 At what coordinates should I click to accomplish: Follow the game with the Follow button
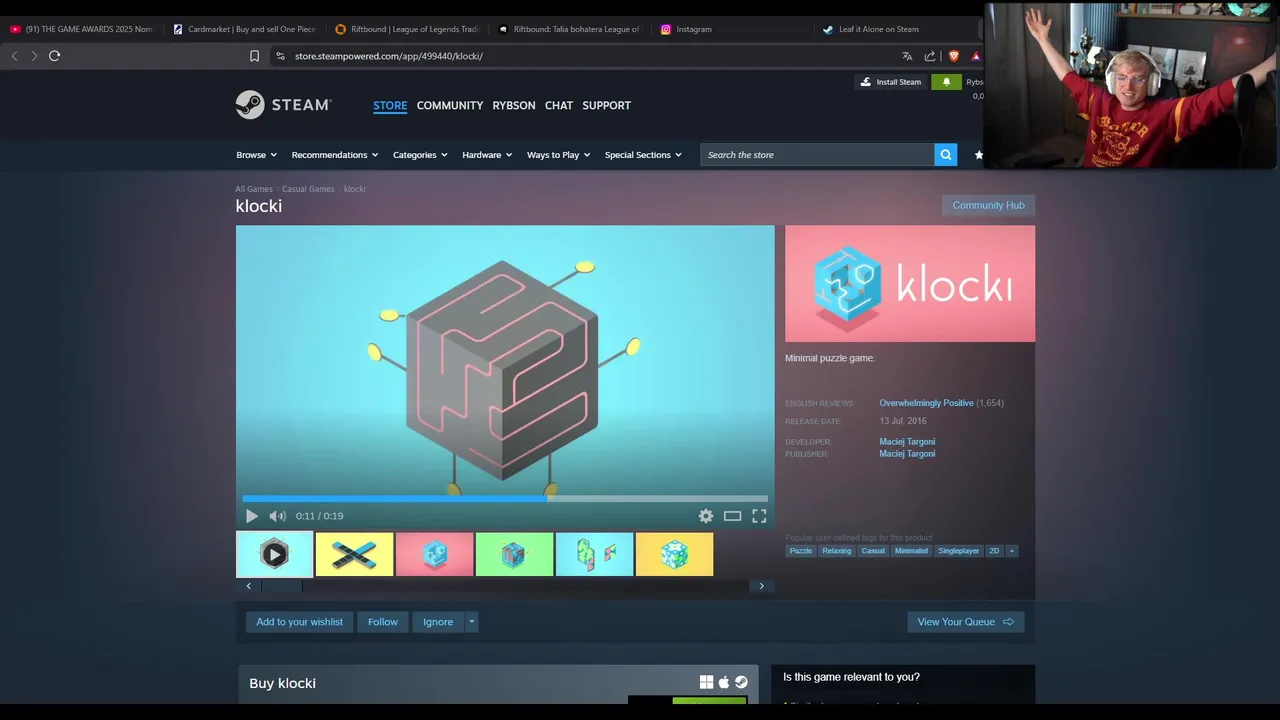click(382, 622)
